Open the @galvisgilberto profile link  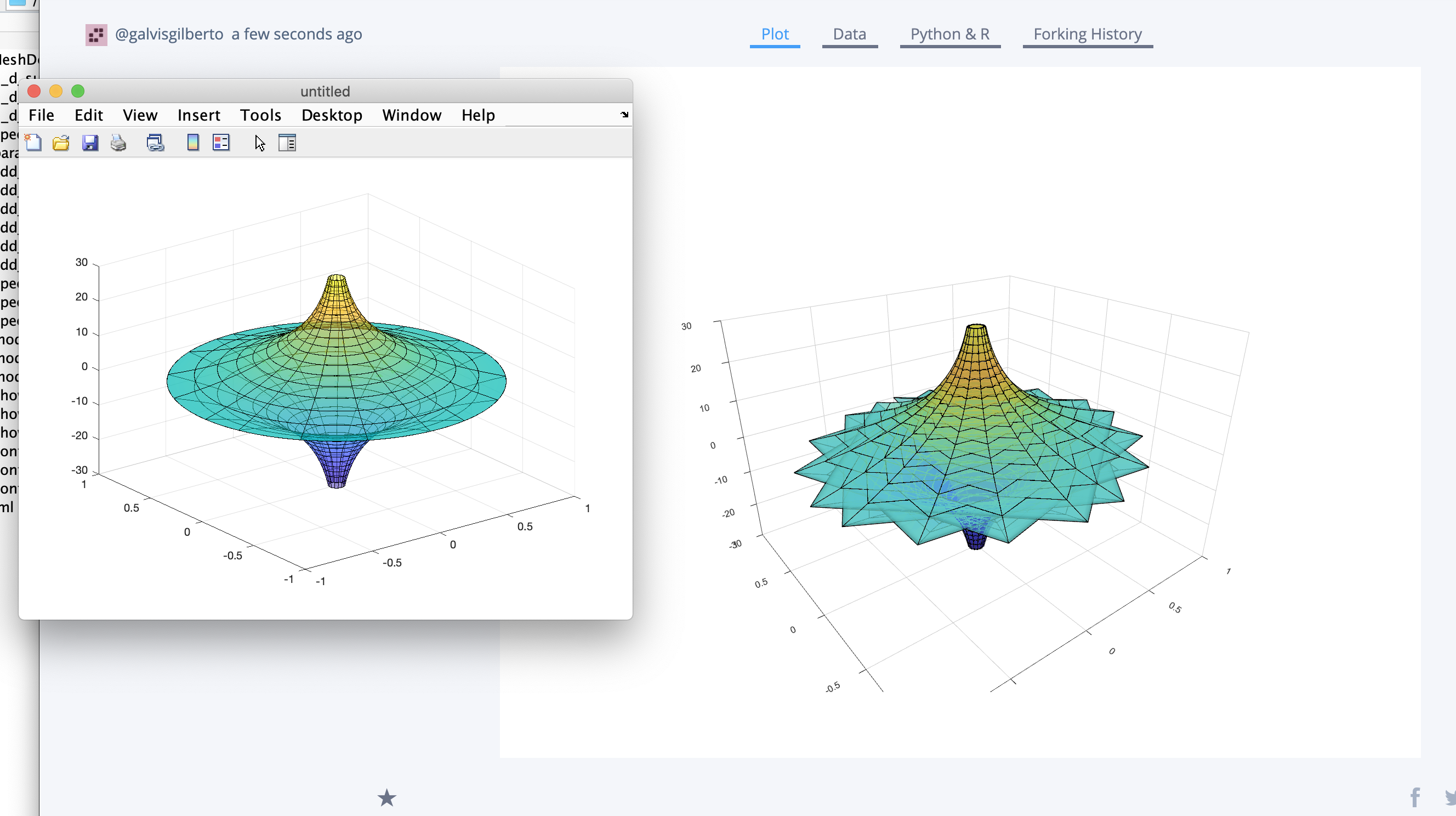point(169,35)
